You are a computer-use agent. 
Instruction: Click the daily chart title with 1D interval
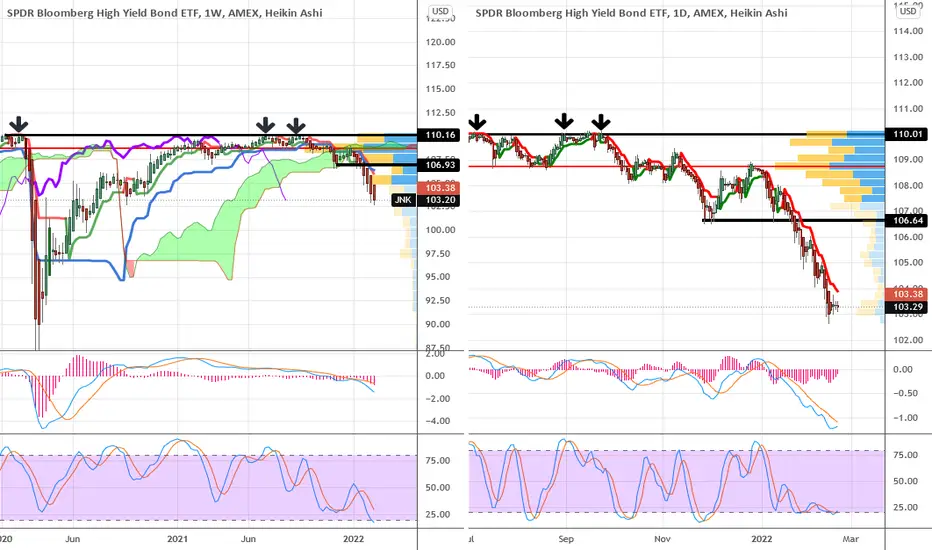coord(631,12)
